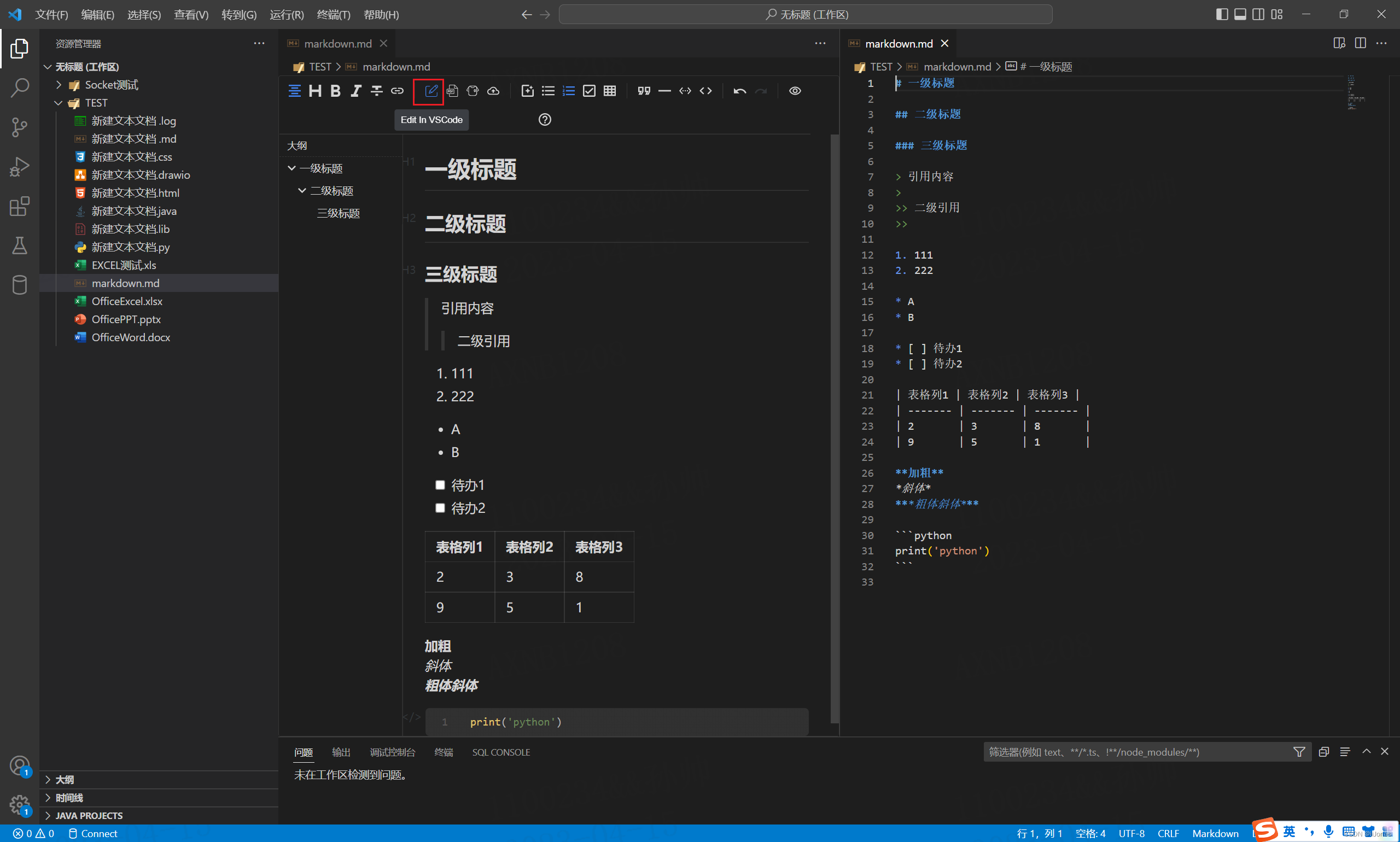Insert a blockquote from the toolbar
Screen dimensions: 1400x842
point(644,91)
